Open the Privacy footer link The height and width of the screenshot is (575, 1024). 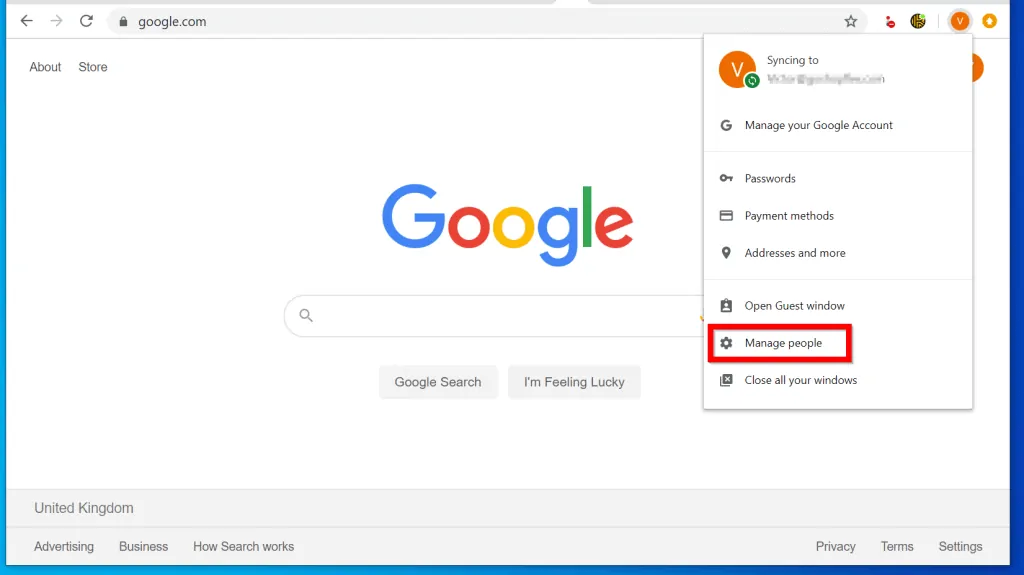(x=835, y=546)
